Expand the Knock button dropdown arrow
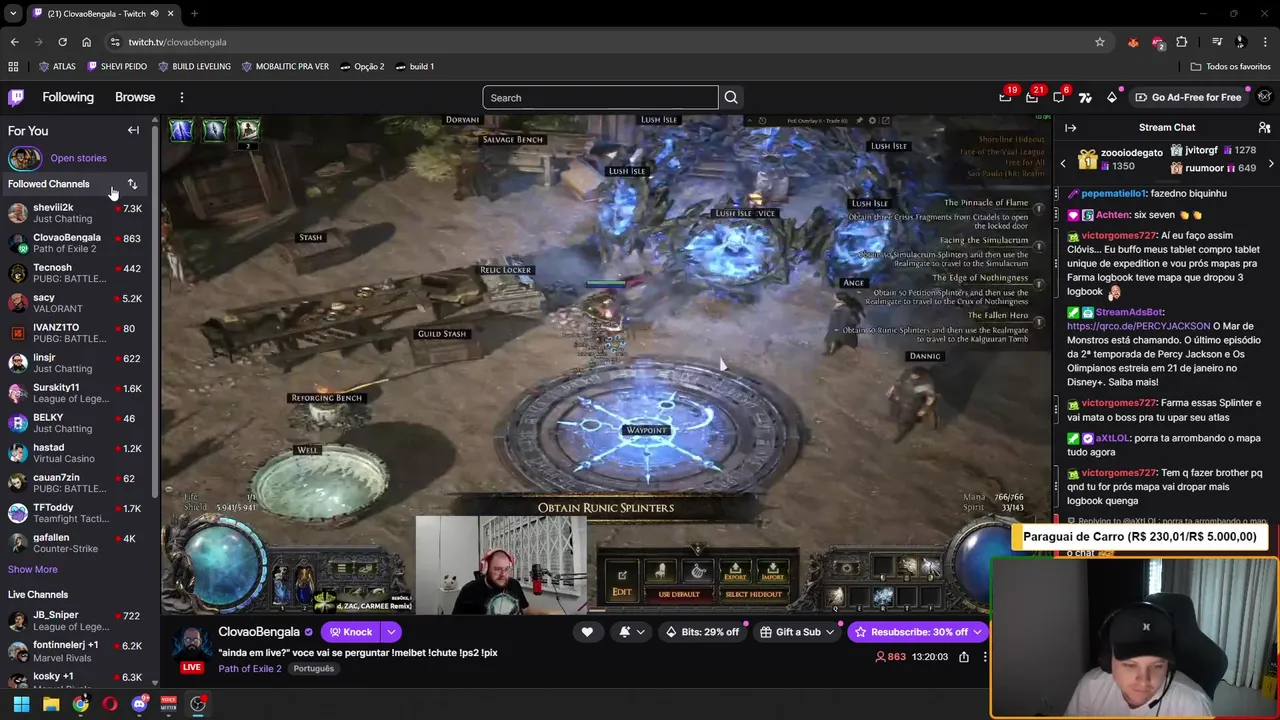1280x720 pixels. (x=391, y=632)
